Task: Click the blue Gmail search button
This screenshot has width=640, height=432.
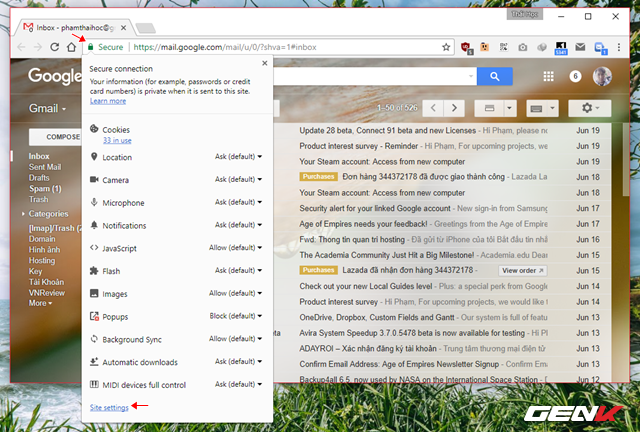Action: tap(495, 76)
